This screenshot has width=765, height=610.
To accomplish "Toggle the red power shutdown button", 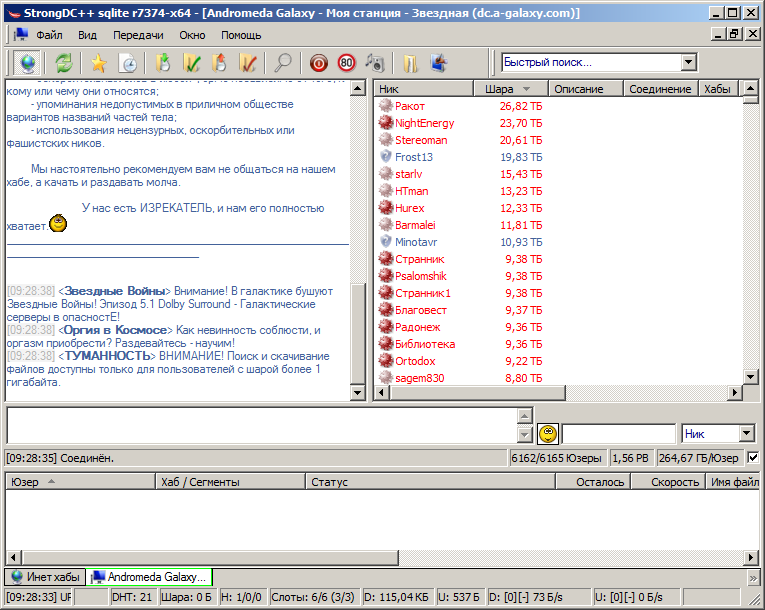I will (x=319, y=63).
